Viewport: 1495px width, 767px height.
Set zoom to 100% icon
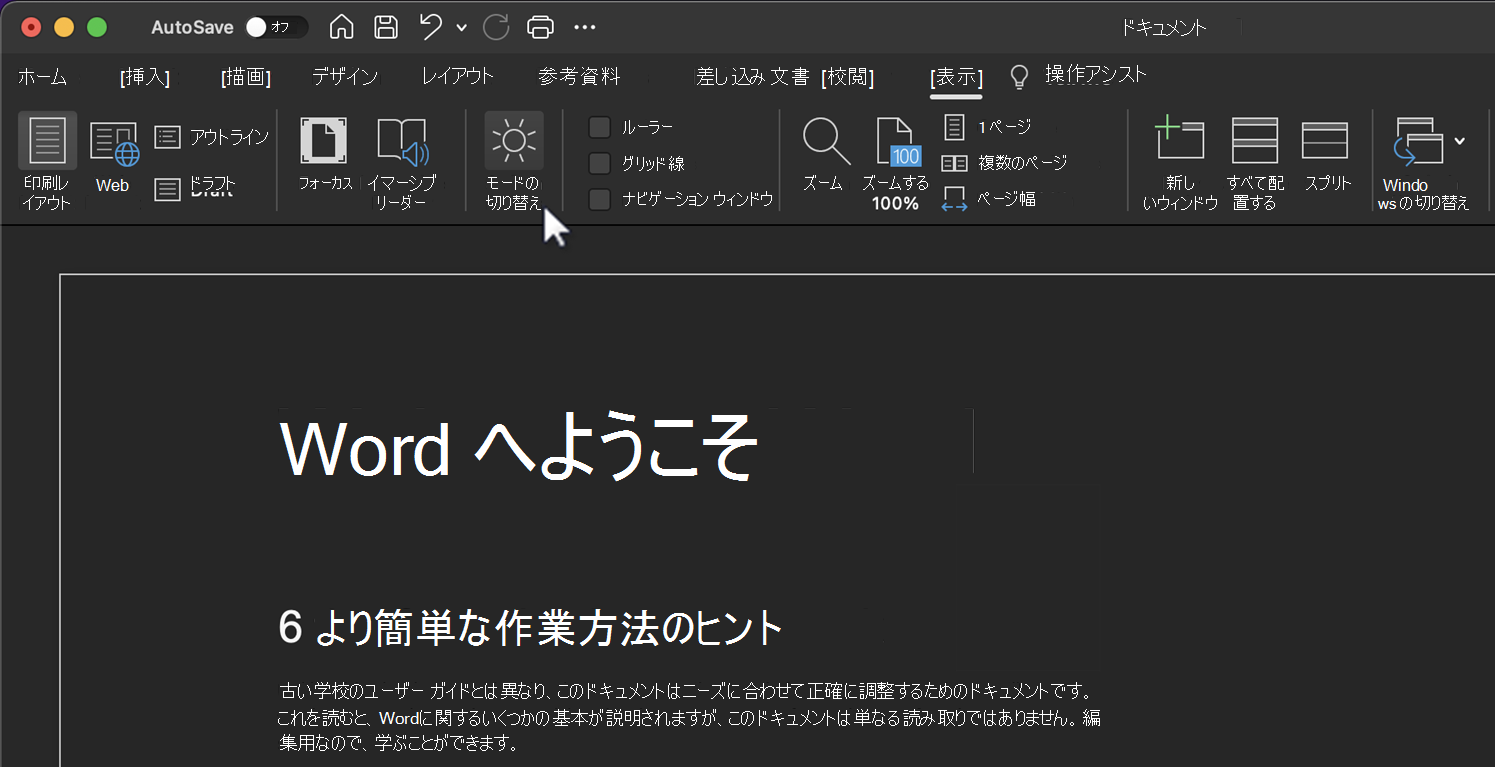(x=897, y=142)
